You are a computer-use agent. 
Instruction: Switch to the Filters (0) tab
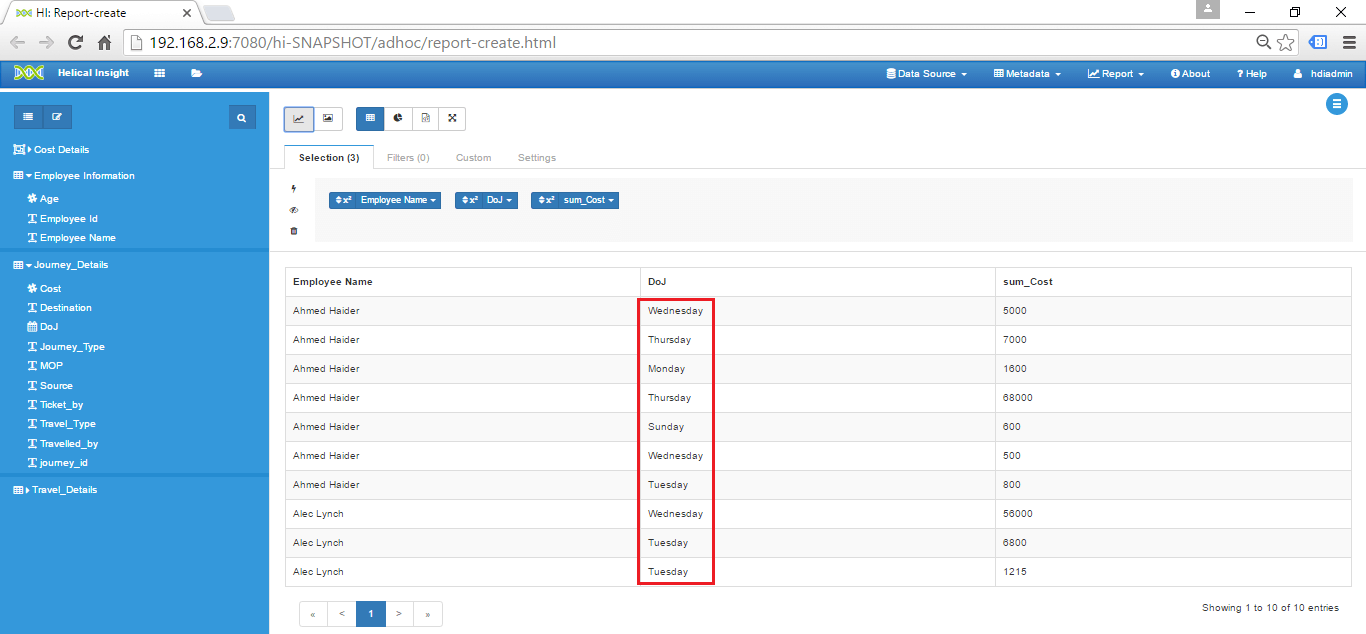408,158
